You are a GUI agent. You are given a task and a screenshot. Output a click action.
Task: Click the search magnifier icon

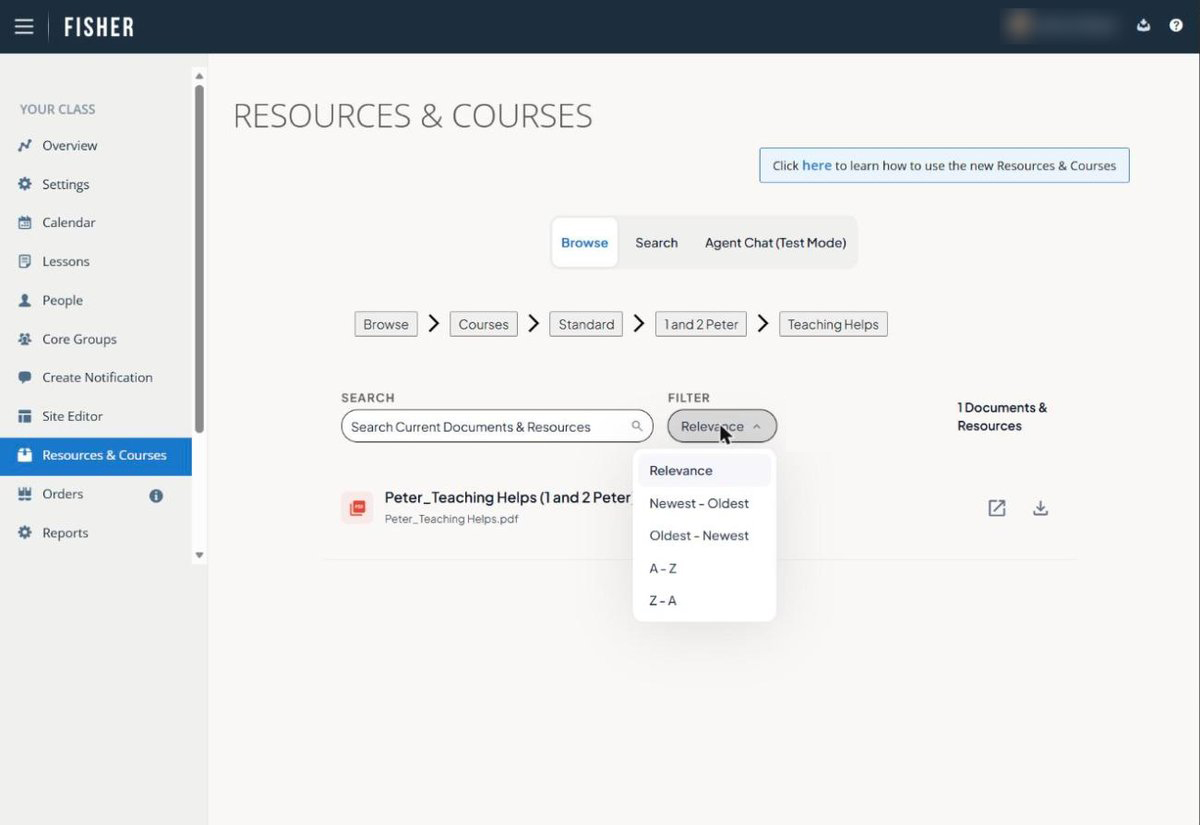[637, 427]
